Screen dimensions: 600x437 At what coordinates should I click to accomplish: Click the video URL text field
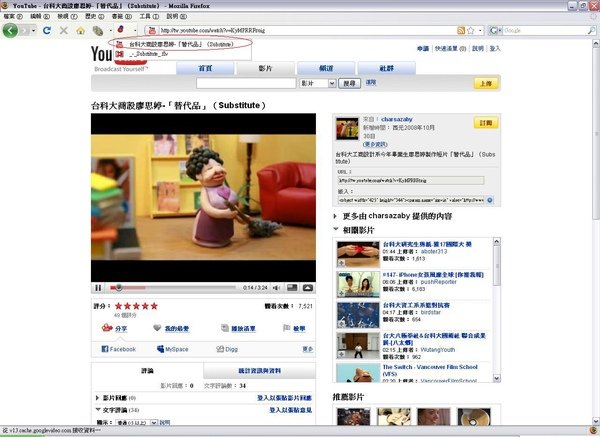click(411, 180)
